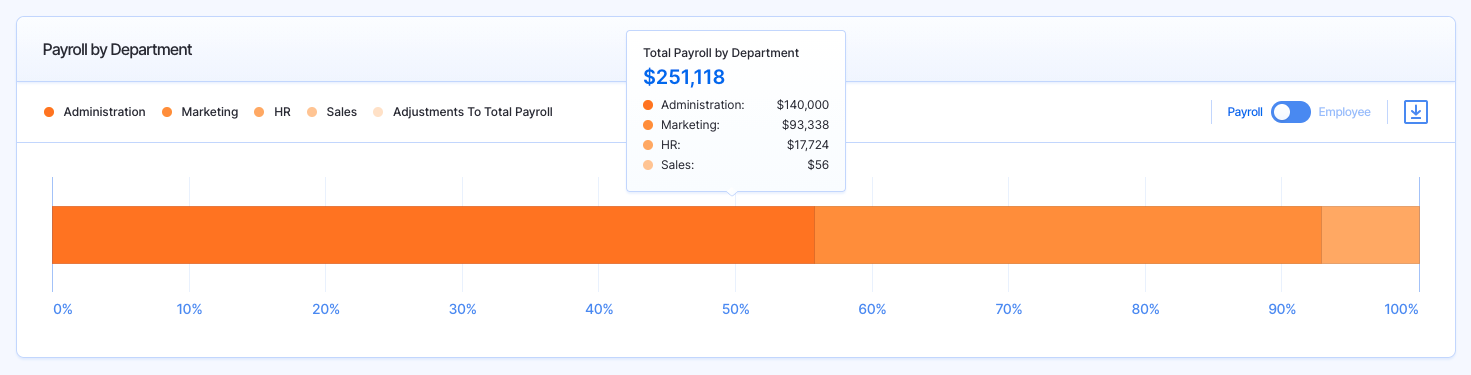The image size is (1471, 375).
Task: Click the Payroll by Department heading
Action: click(117, 49)
